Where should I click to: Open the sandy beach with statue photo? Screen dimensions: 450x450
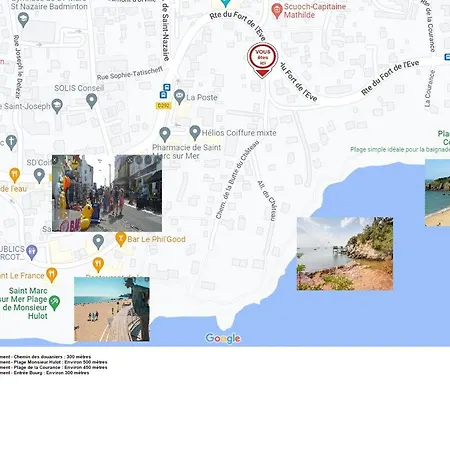pos(112,309)
